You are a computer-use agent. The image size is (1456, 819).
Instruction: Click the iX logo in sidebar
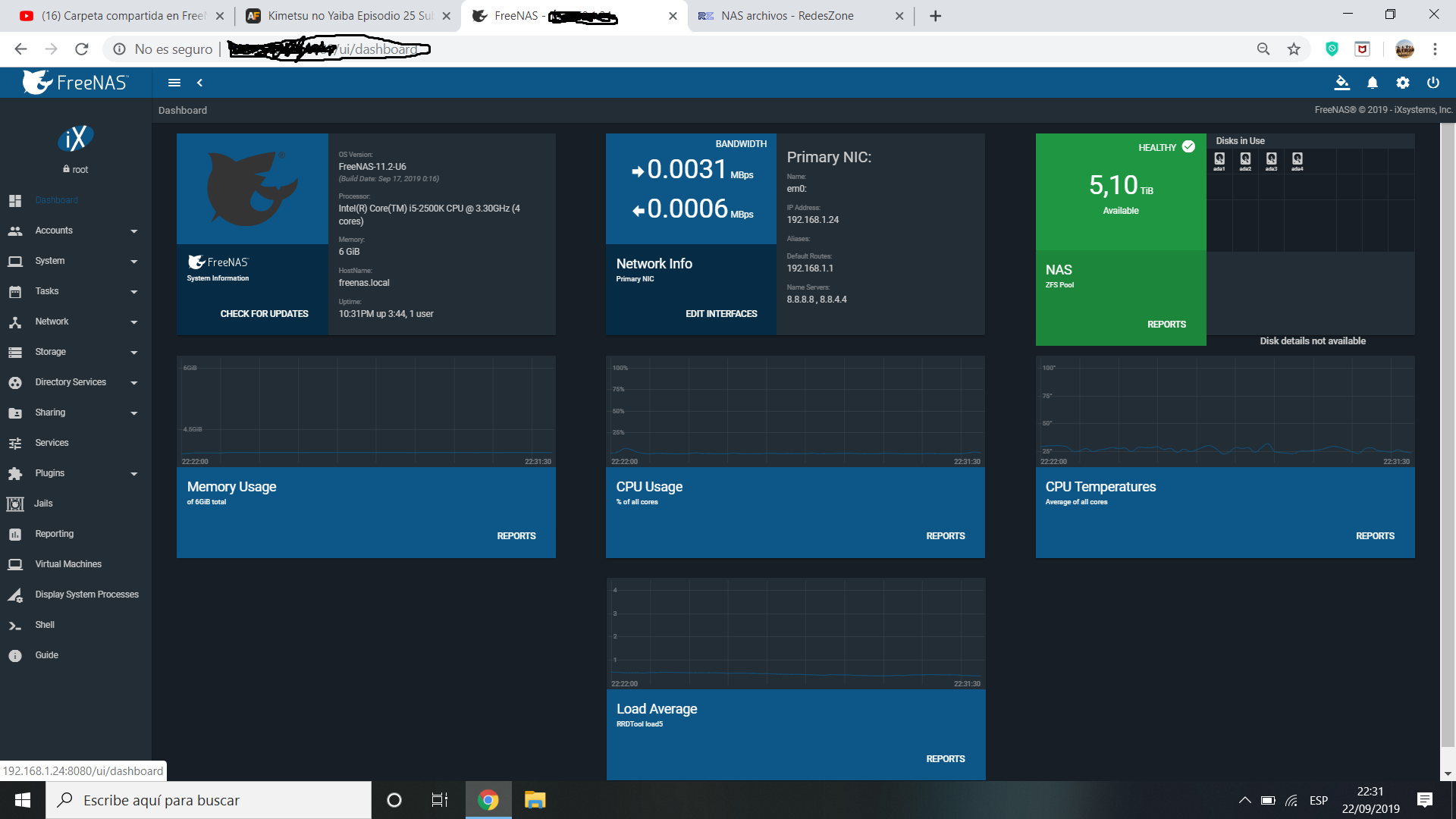(76, 138)
